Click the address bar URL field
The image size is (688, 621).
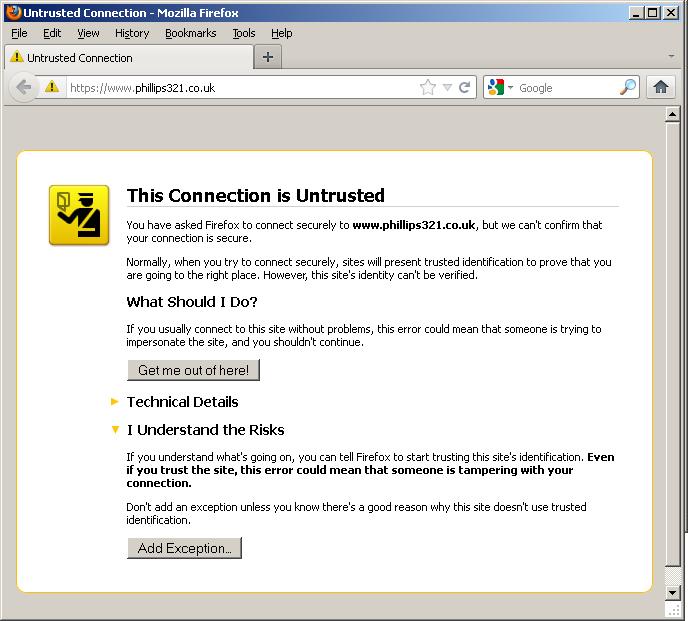click(x=241, y=88)
